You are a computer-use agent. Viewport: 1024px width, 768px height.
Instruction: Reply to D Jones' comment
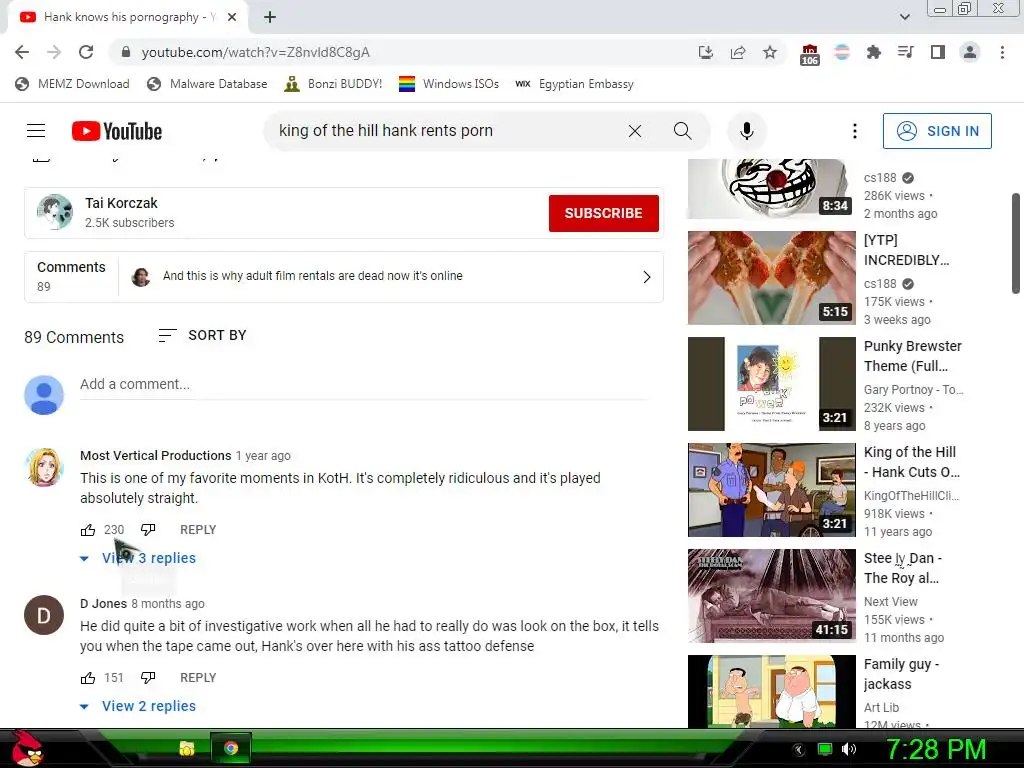(198, 678)
